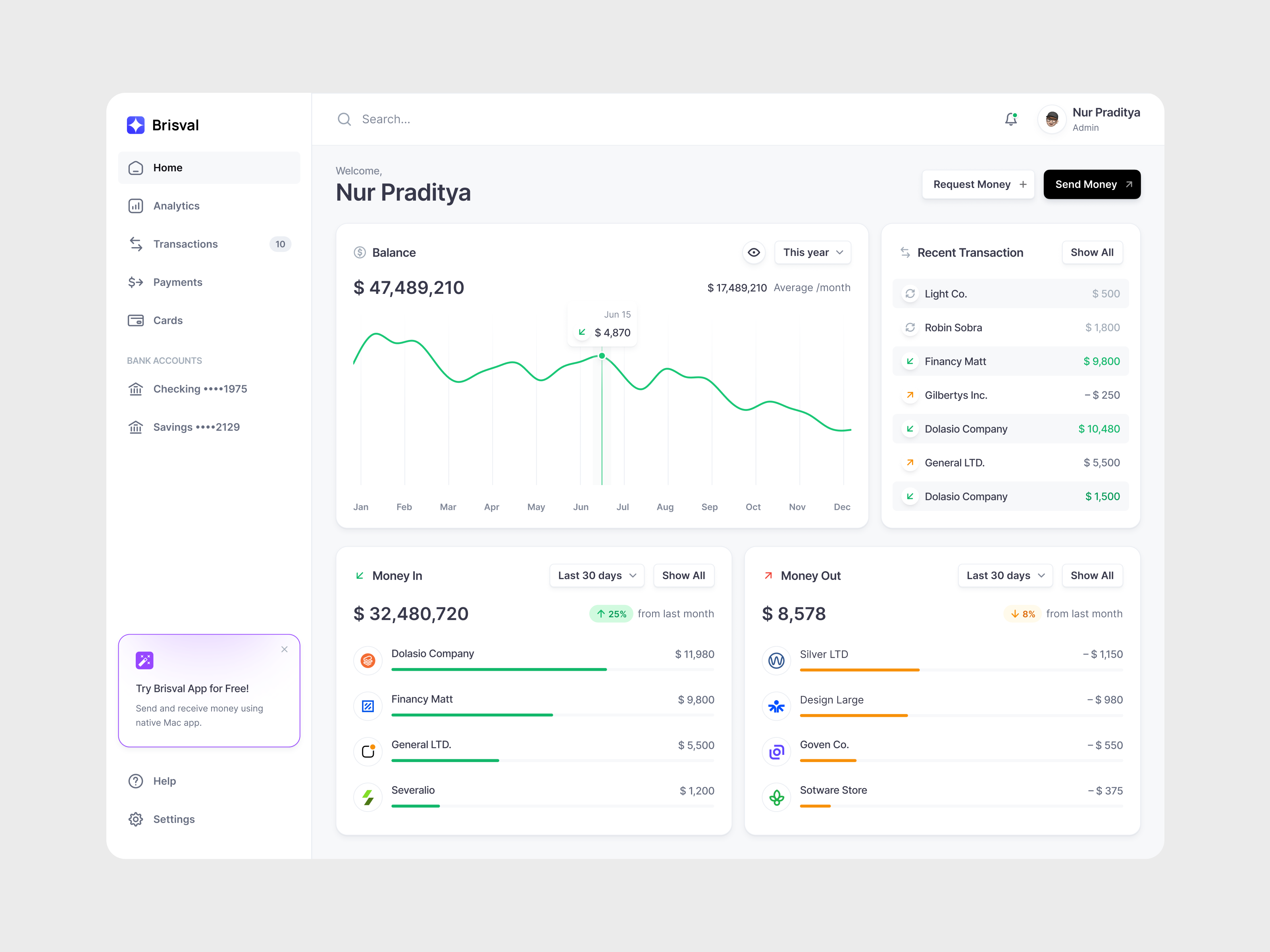The image size is (1270, 952).
Task: Click the search magnifier icon
Action: pyautogui.click(x=344, y=119)
